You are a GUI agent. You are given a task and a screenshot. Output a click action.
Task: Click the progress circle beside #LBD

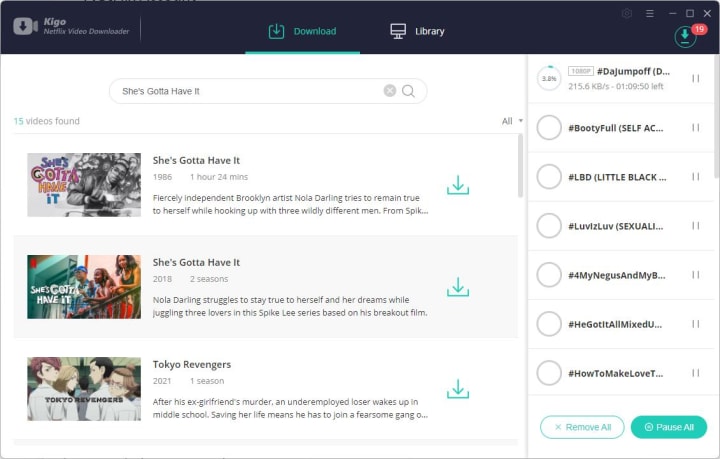tap(549, 177)
